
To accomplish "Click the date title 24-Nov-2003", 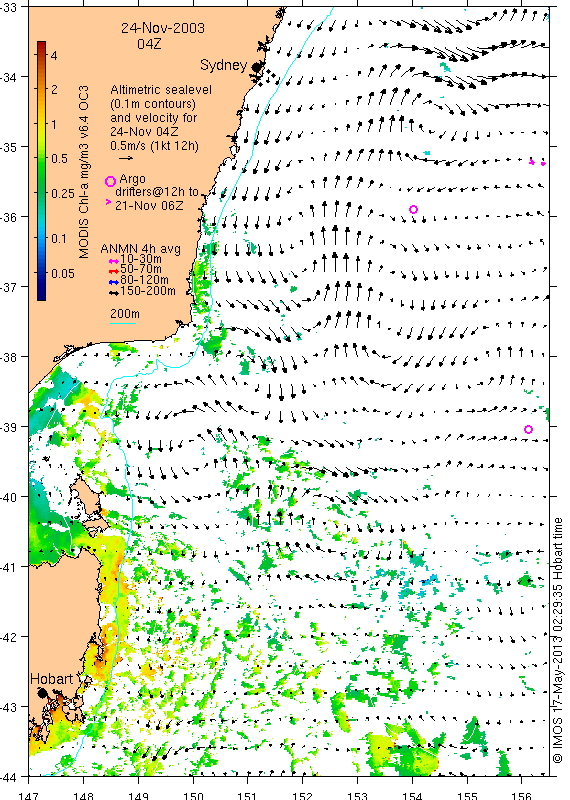I will [x=163, y=28].
